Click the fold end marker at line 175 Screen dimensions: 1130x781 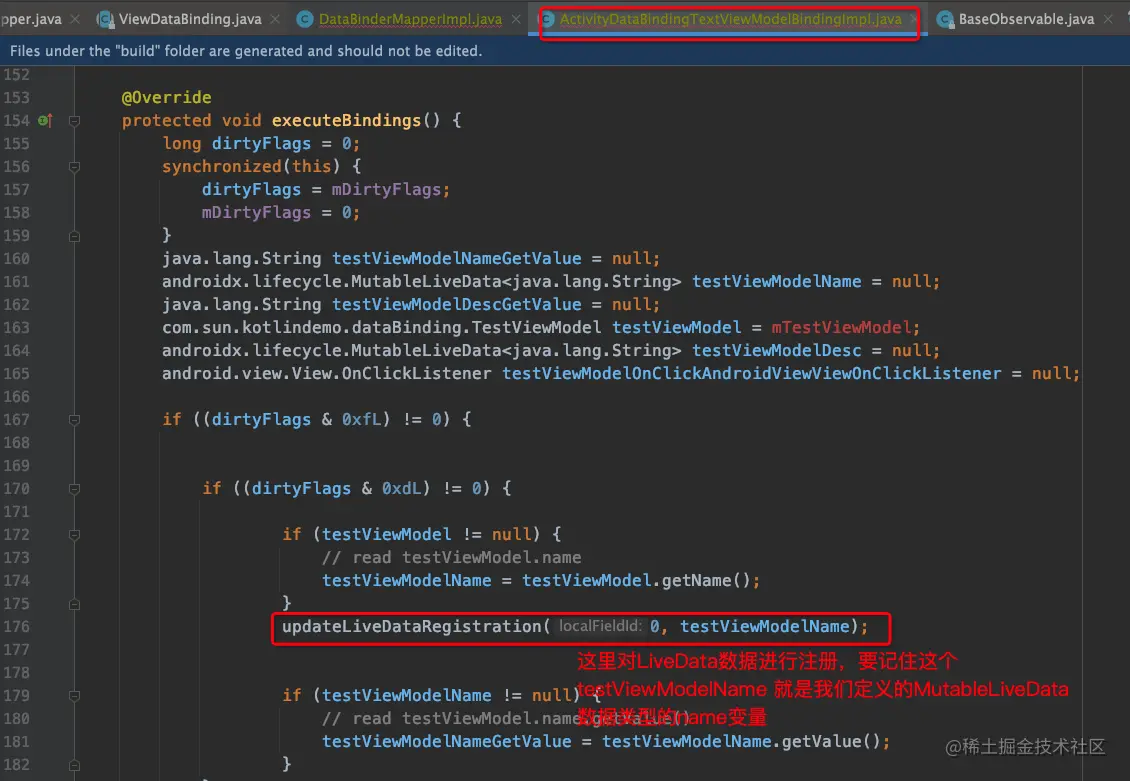point(74,604)
